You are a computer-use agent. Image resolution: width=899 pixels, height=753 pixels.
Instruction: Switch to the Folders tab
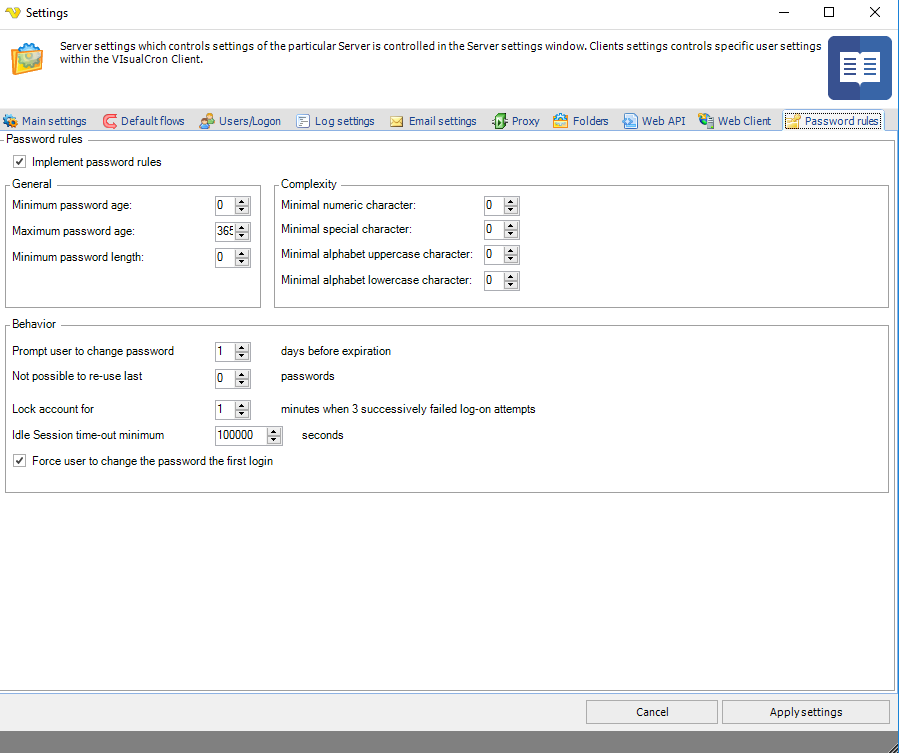(581, 121)
